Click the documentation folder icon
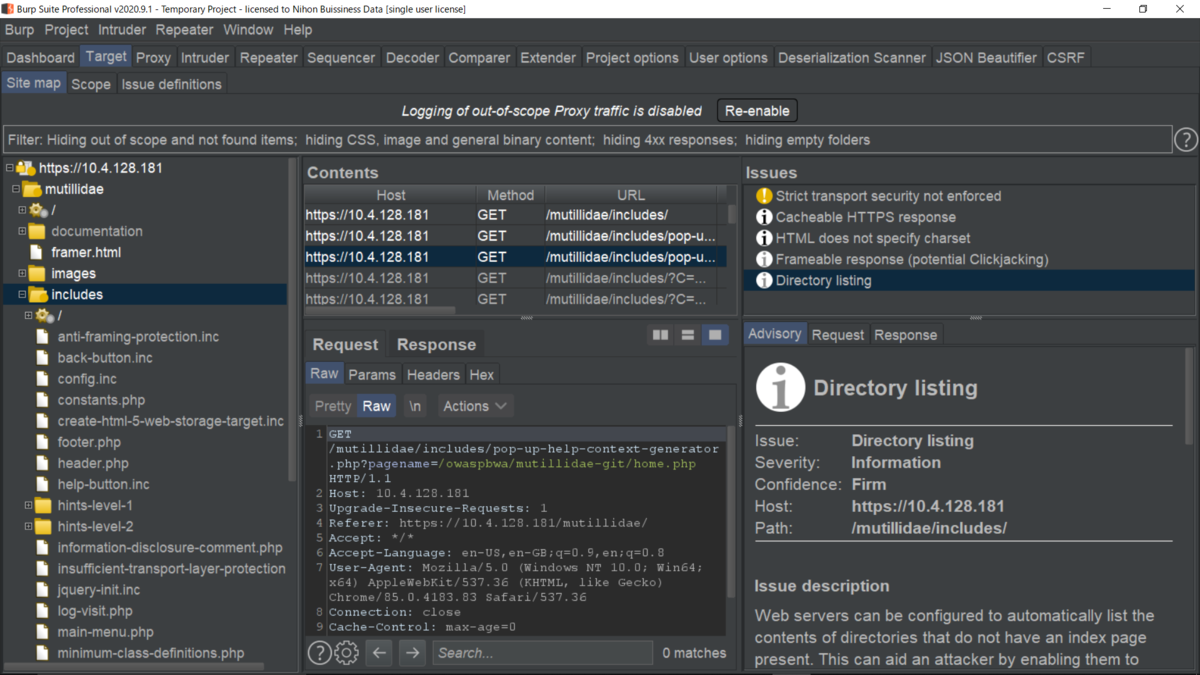The width and height of the screenshot is (1200, 675). pos(37,231)
